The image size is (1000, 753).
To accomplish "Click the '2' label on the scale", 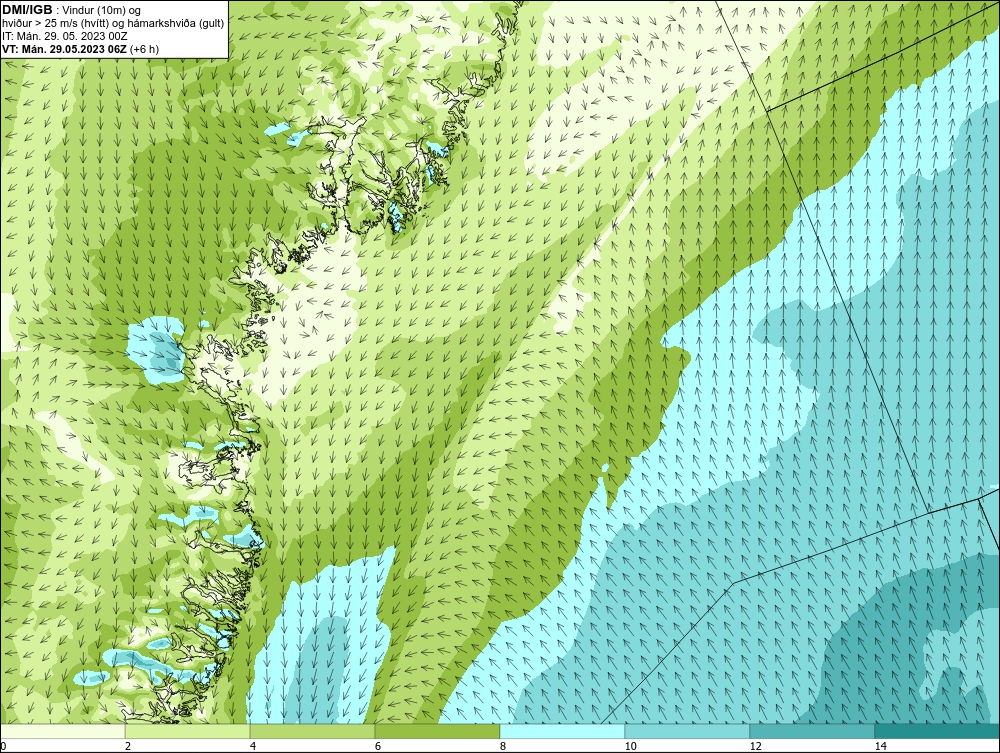I will click(x=128, y=747).
